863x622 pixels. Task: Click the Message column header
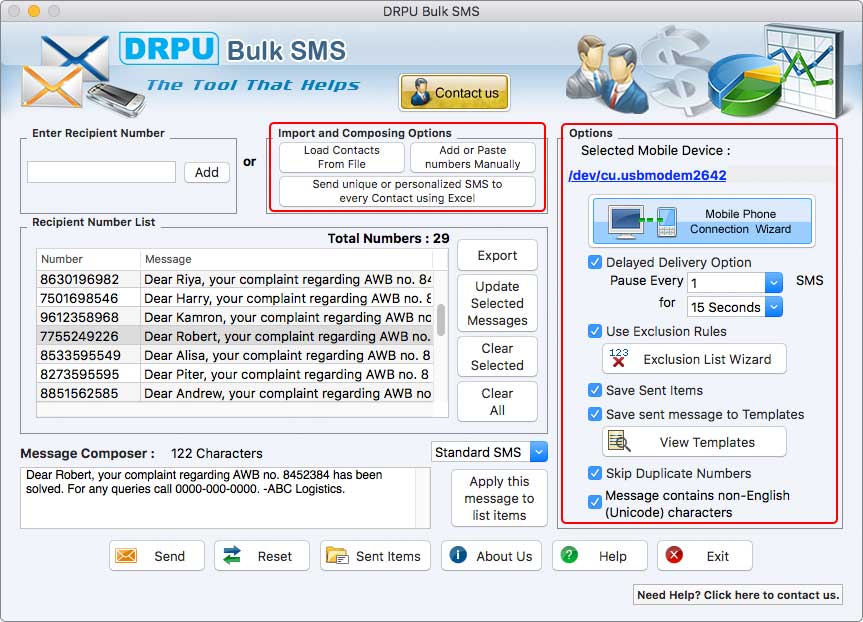[x=286, y=259]
